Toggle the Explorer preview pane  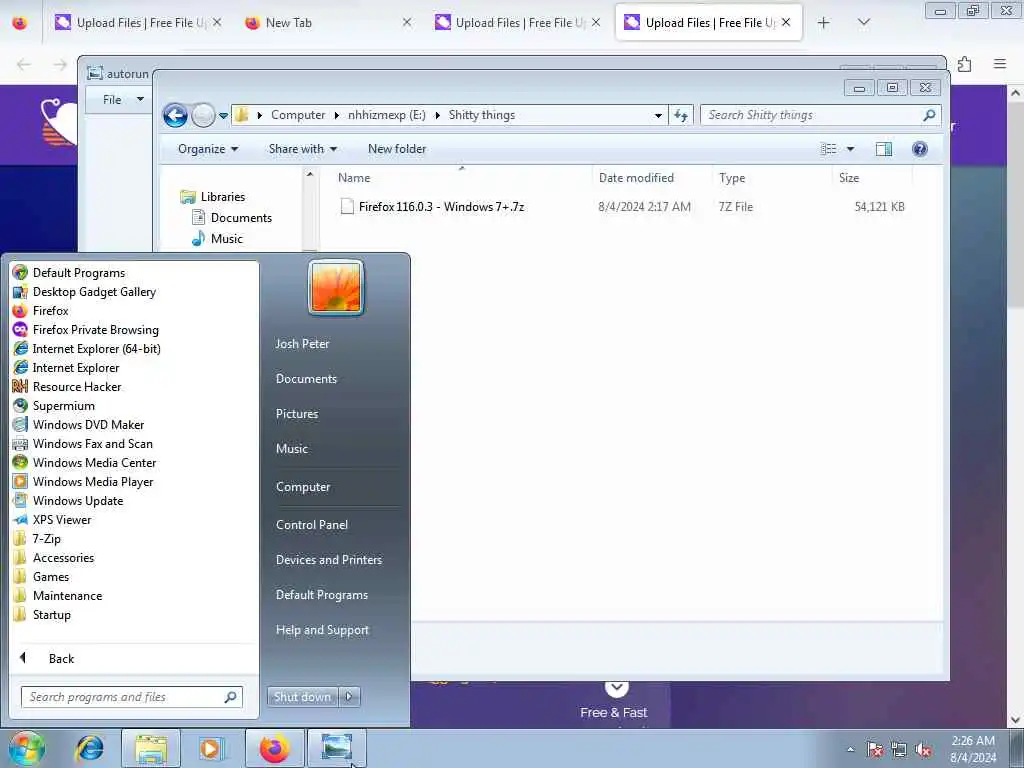click(x=884, y=149)
